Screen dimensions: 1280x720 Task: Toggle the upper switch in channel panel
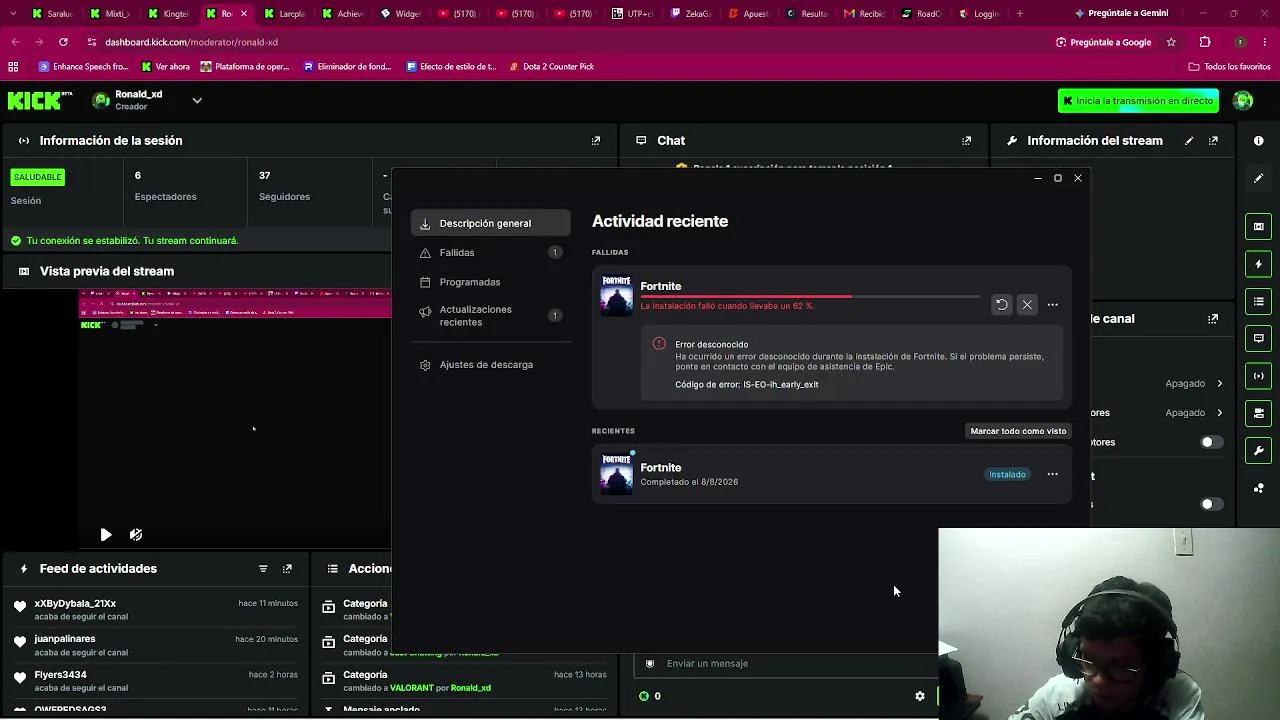(x=1211, y=442)
